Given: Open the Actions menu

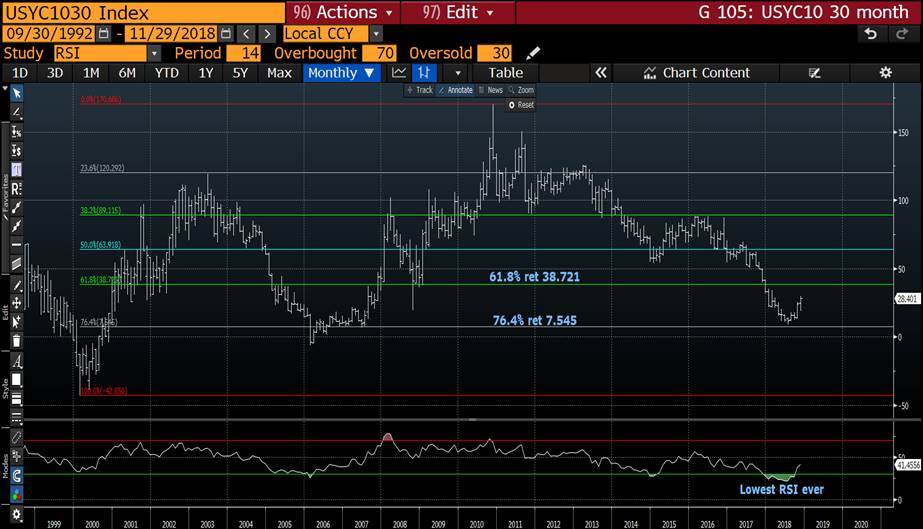Looking at the screenshot, I should pyautogui.click(x=343, y=12).
